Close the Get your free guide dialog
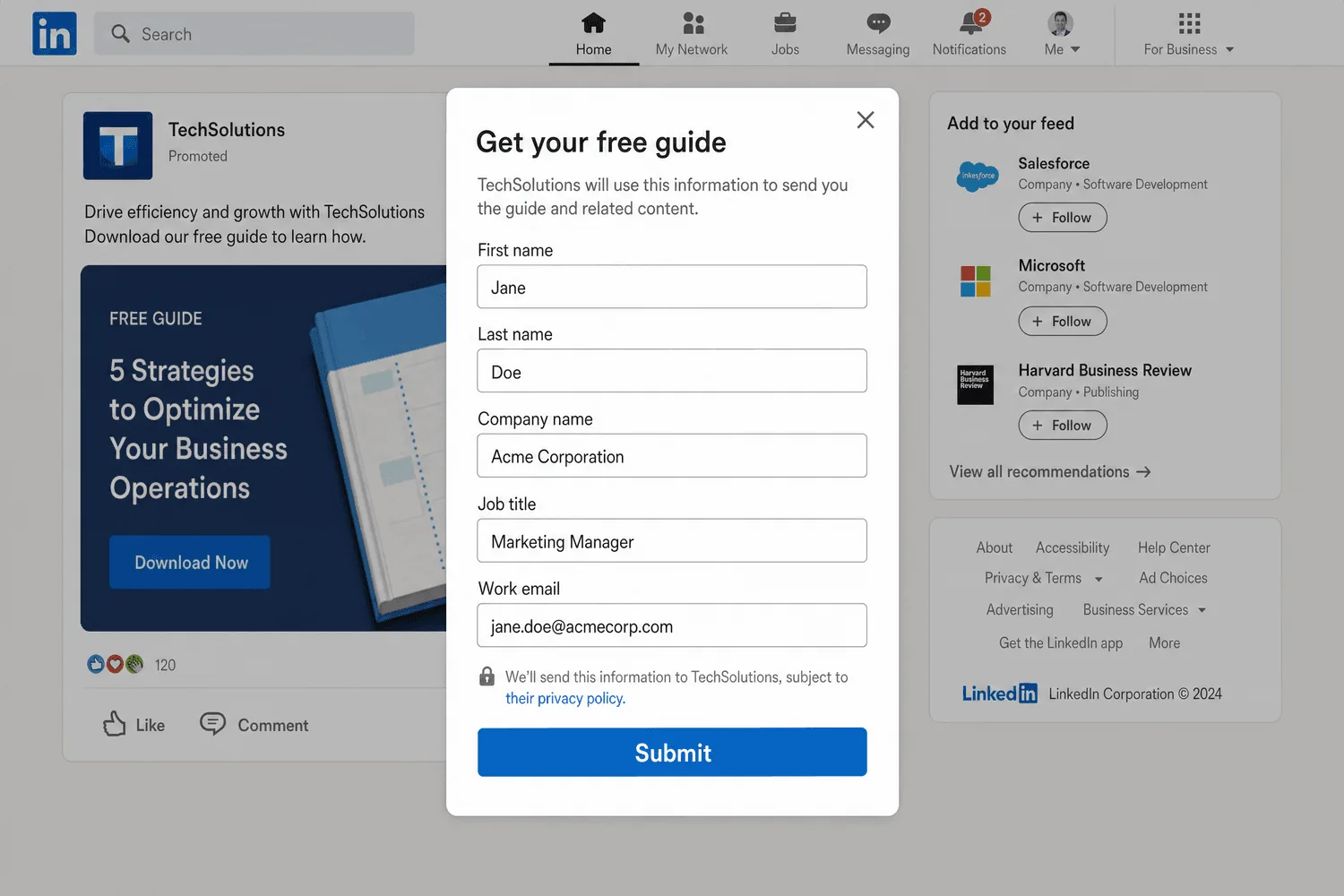This screenshot has height=896, width=1344. coord(866,120)
